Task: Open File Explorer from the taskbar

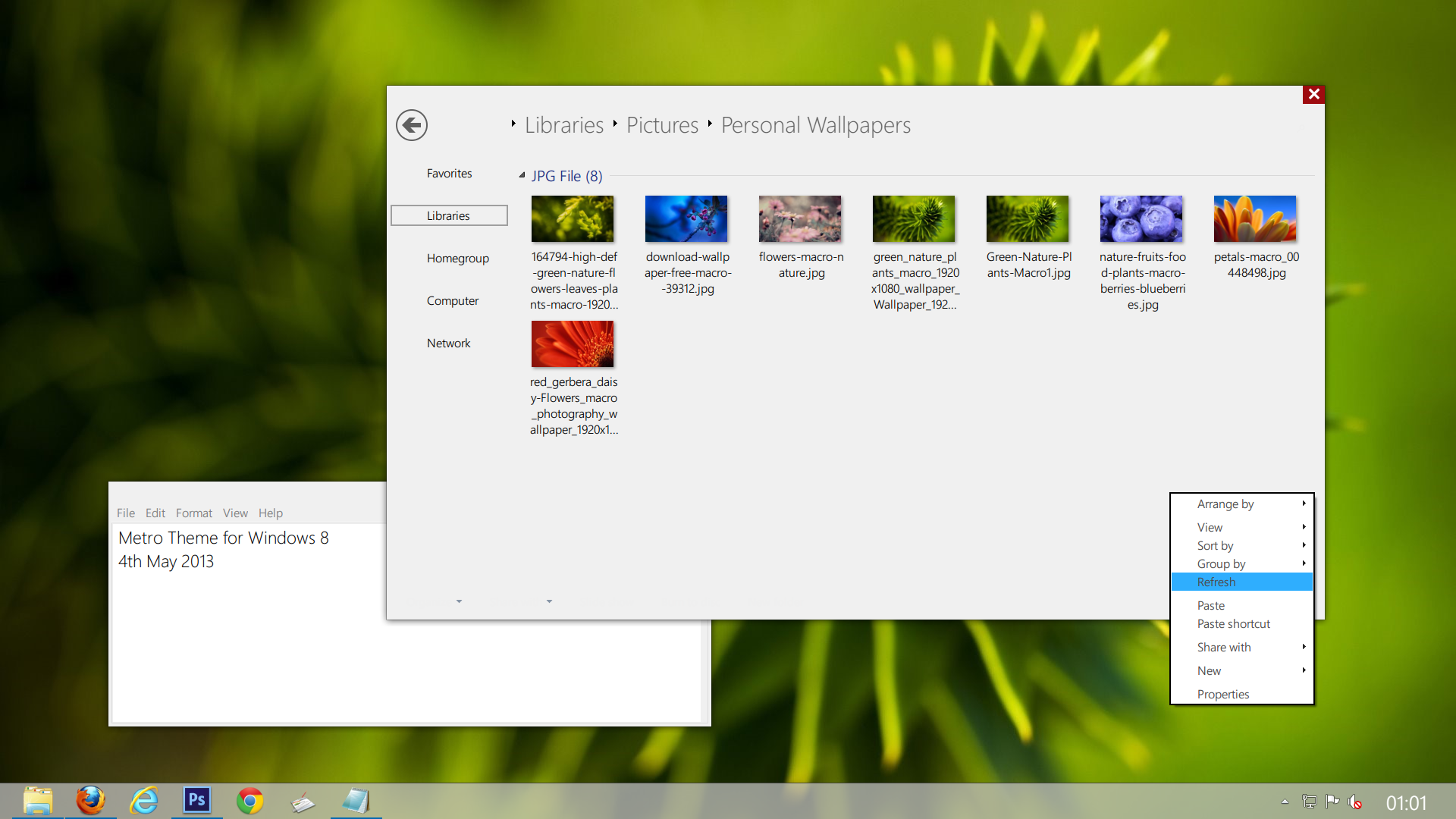Action: pos(37,801)
